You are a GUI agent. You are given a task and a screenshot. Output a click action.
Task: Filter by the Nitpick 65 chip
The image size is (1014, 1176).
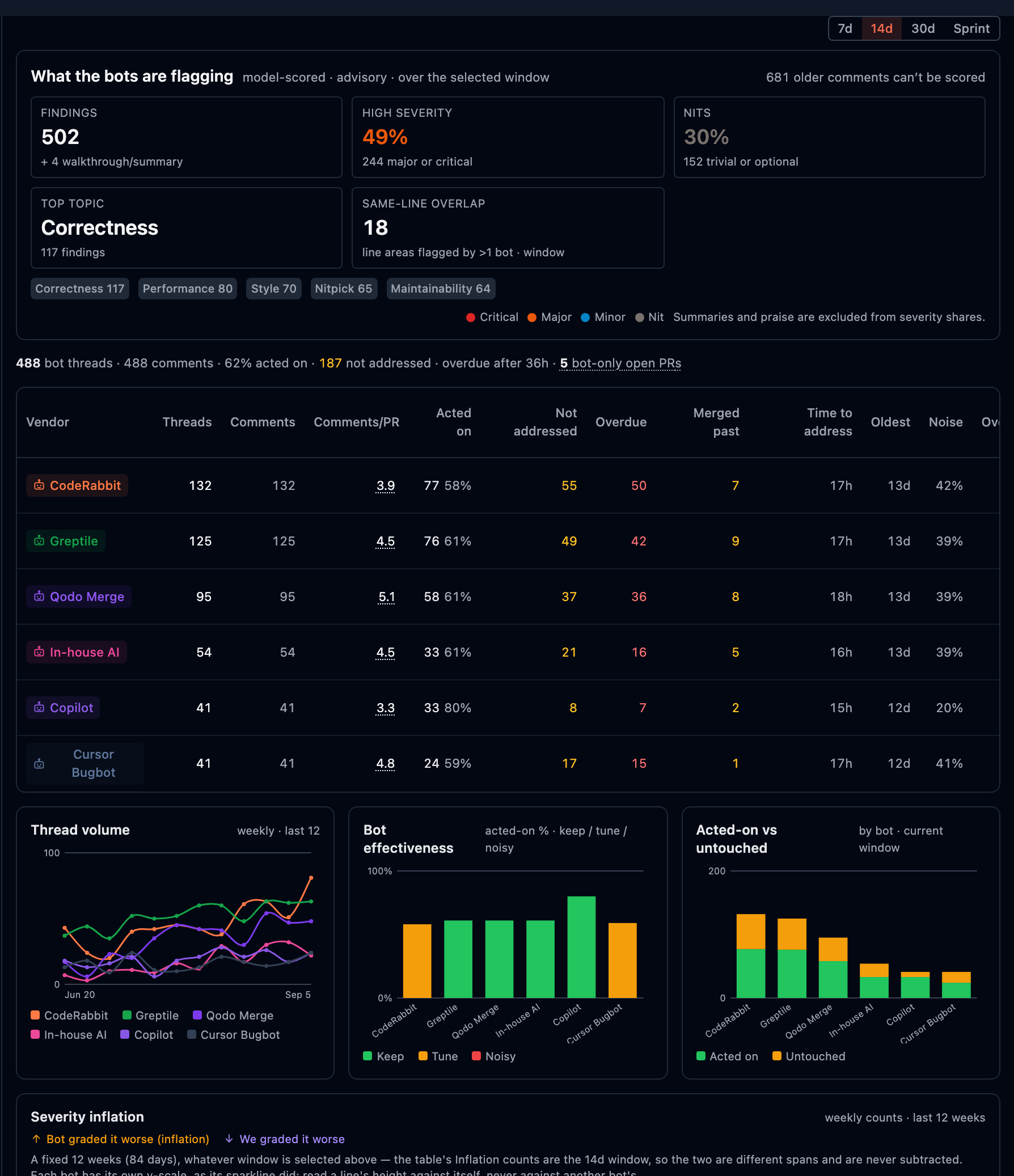[344, 288]
